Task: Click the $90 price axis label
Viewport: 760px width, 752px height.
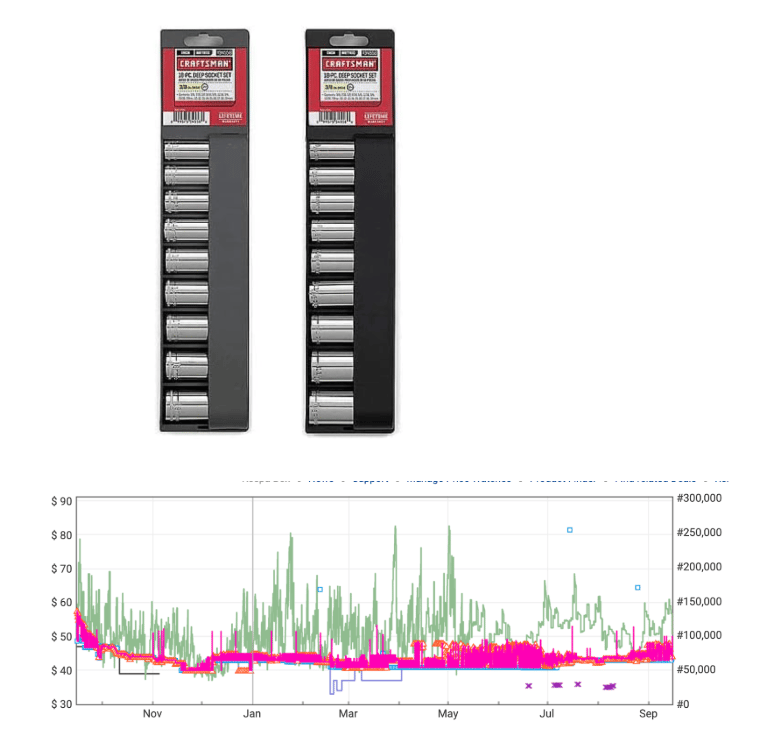Action: tap(62, 501)
